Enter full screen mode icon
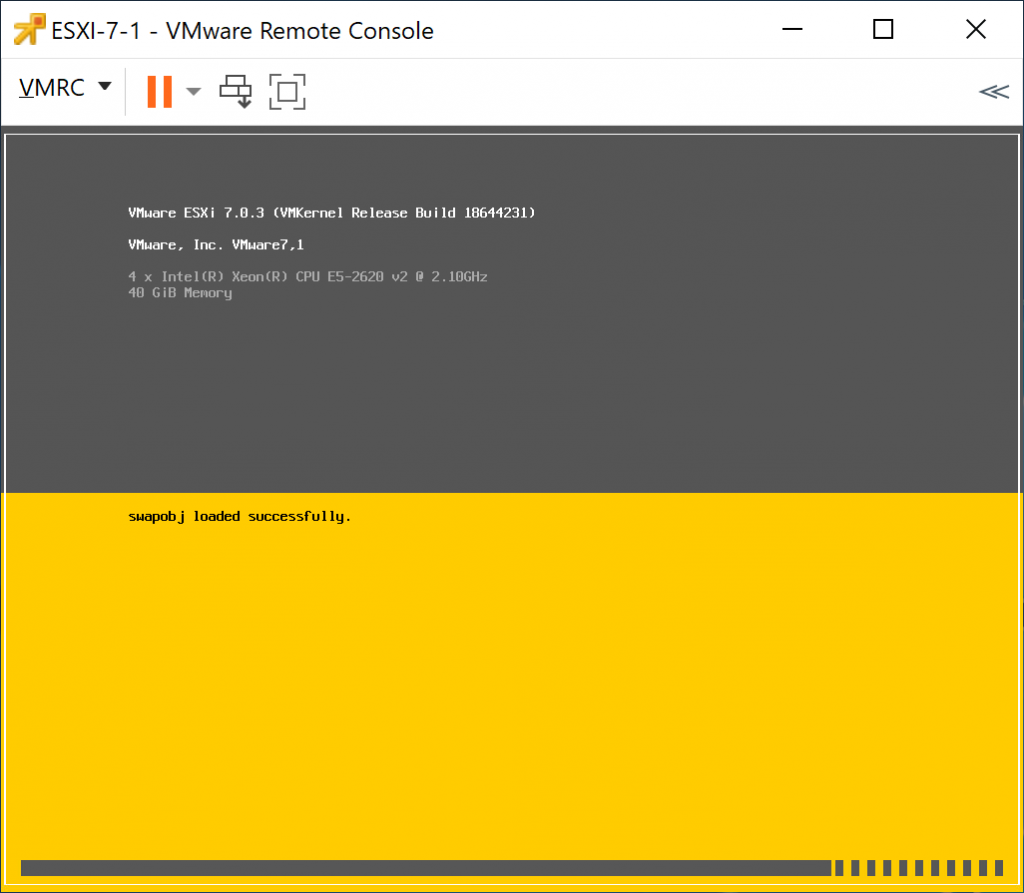 click(287, 91)
